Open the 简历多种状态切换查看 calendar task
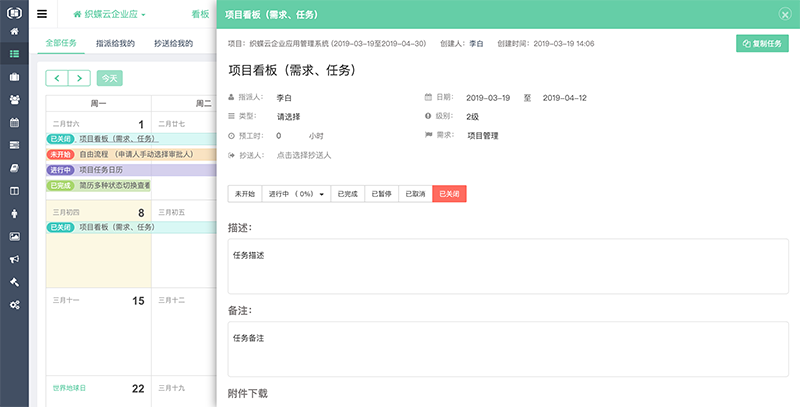The height and width of the screenshot is (407, 800). click(x=98, y=186)
